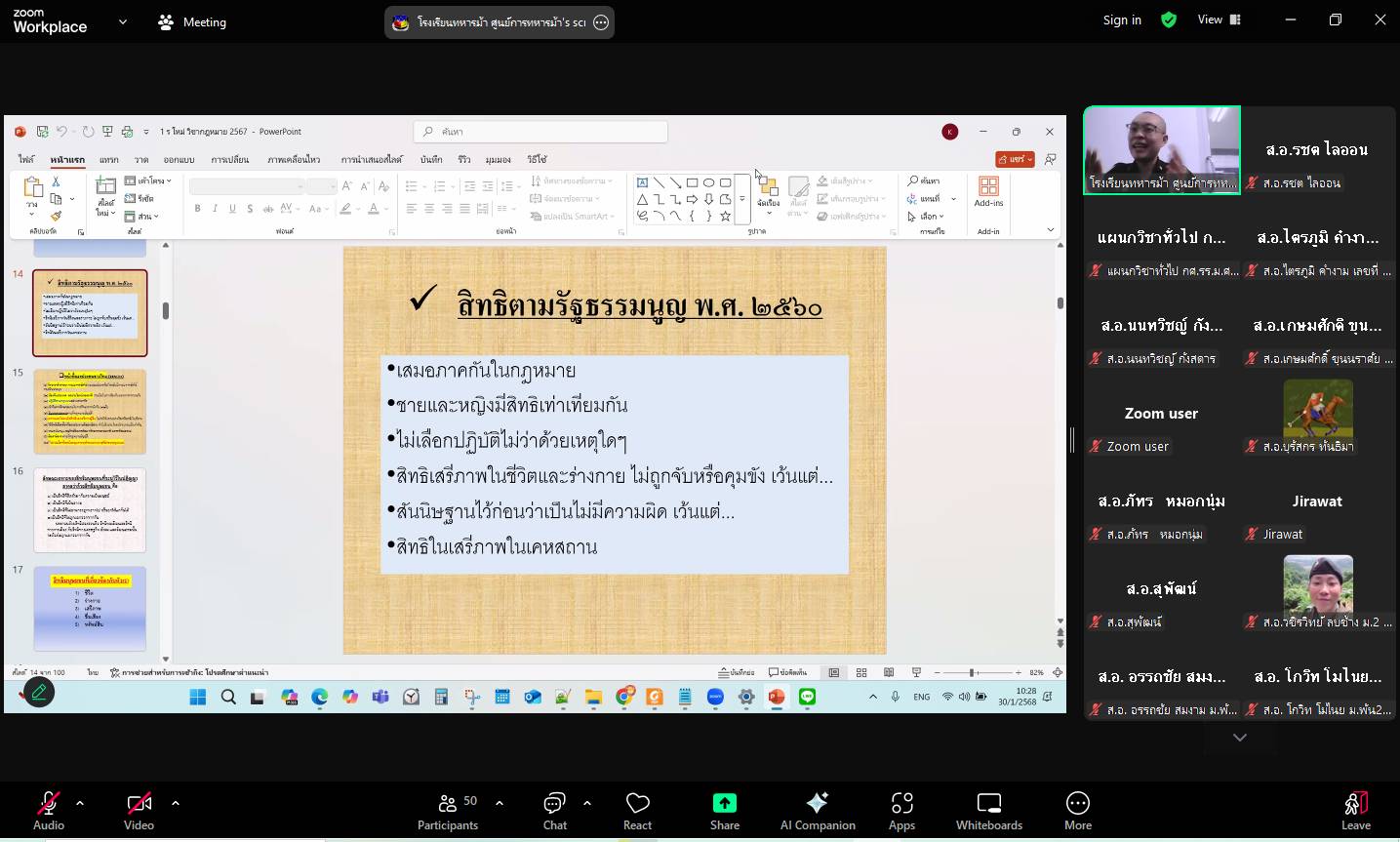Expand more participants chevron below gallery

pos(1240,738)
